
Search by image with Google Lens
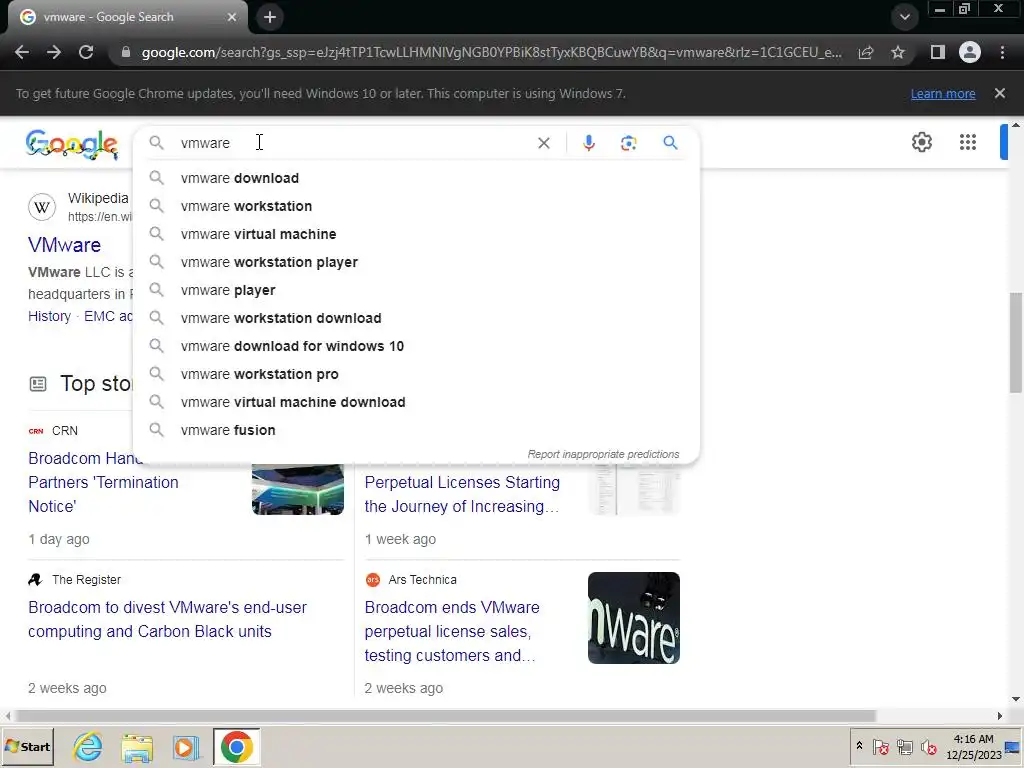pos(628,143)
